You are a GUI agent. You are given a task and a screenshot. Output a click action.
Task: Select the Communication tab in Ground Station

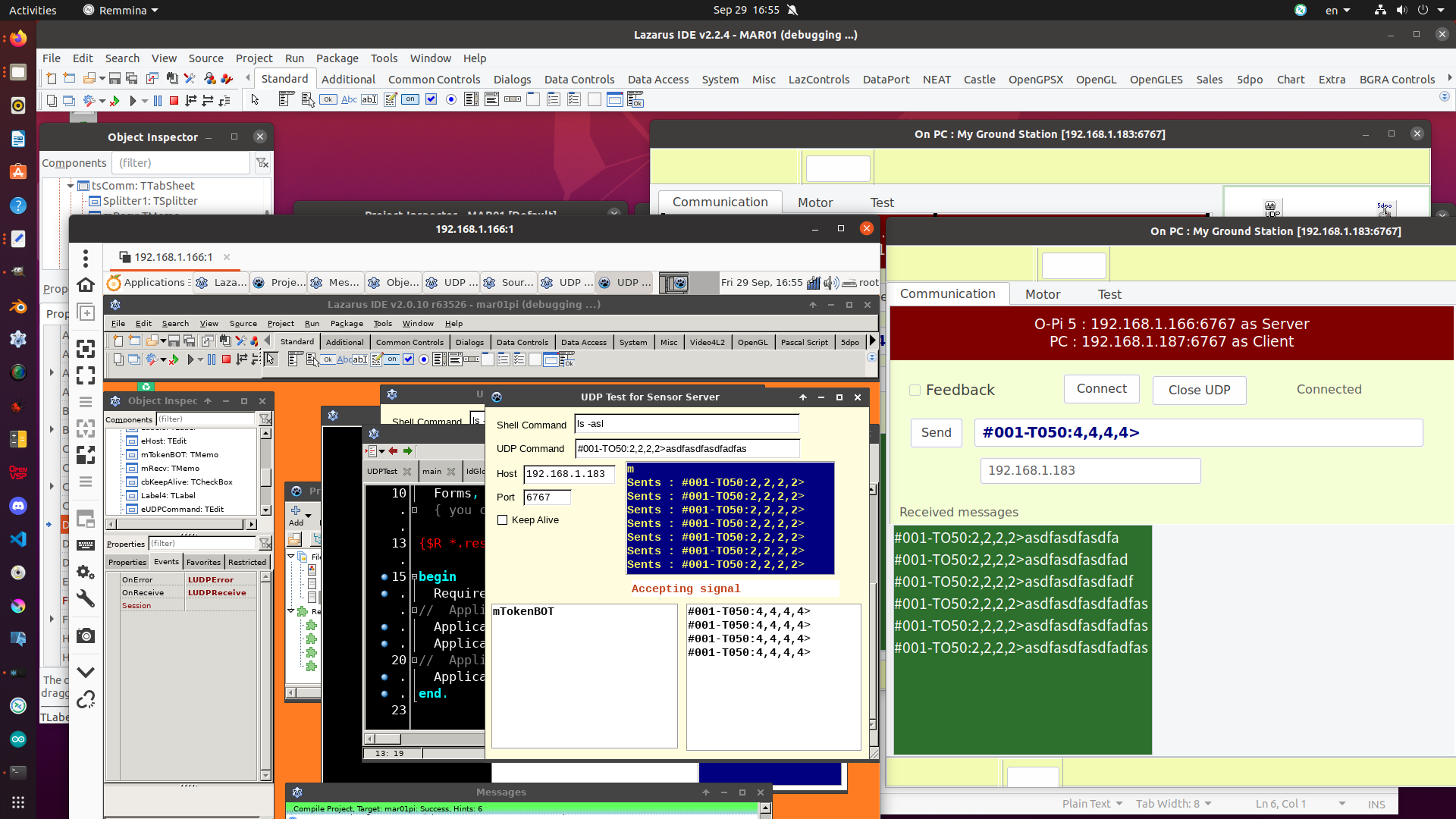click(x=947, y=293)
